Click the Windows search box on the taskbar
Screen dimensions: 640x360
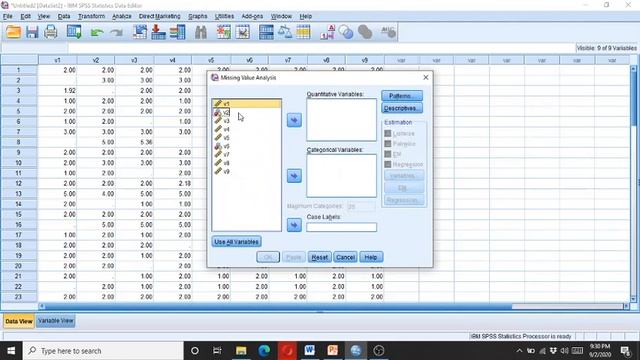(x=103, y=351)
